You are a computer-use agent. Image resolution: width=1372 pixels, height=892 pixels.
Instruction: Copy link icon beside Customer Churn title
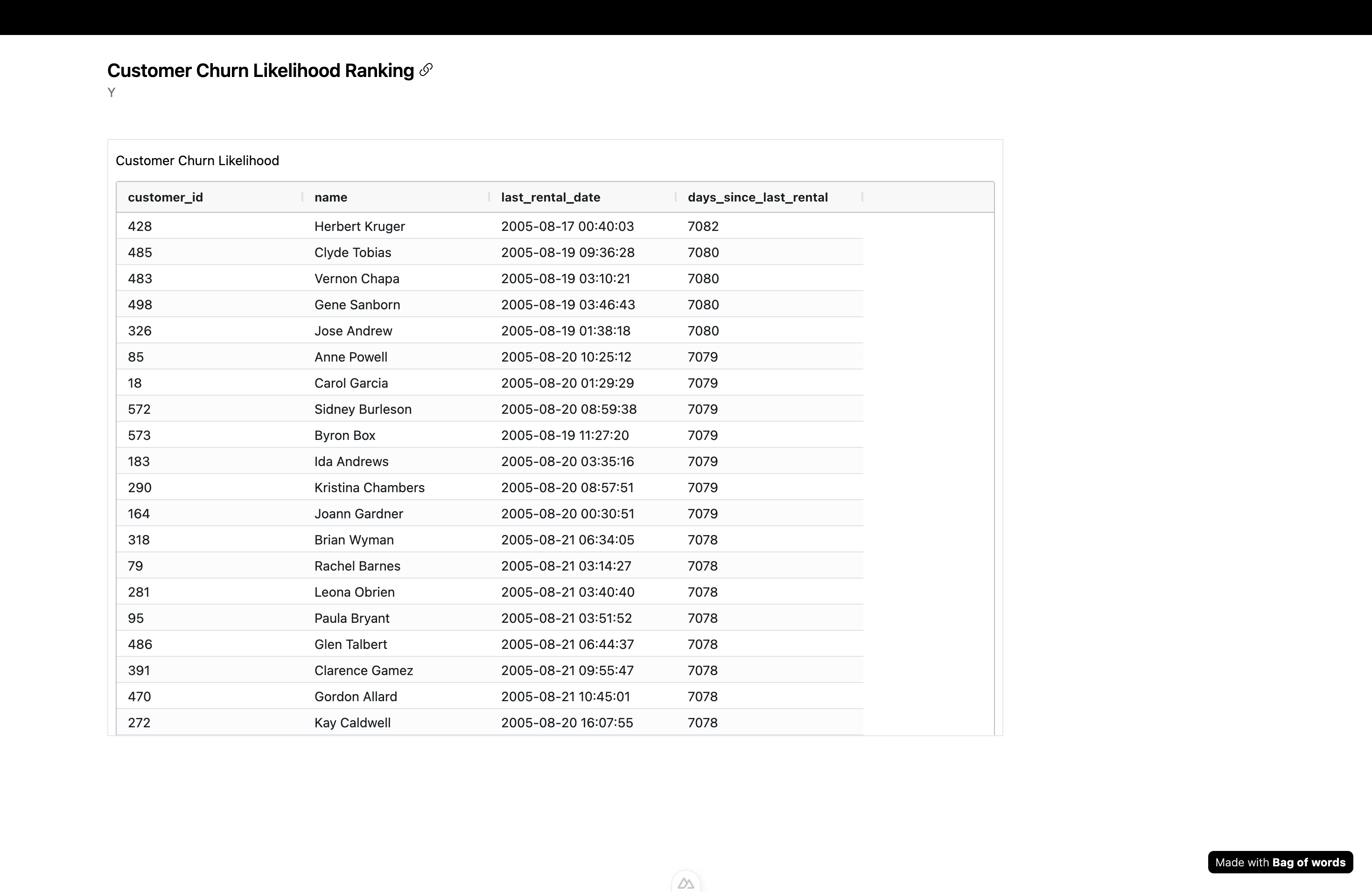coord(426,70)
